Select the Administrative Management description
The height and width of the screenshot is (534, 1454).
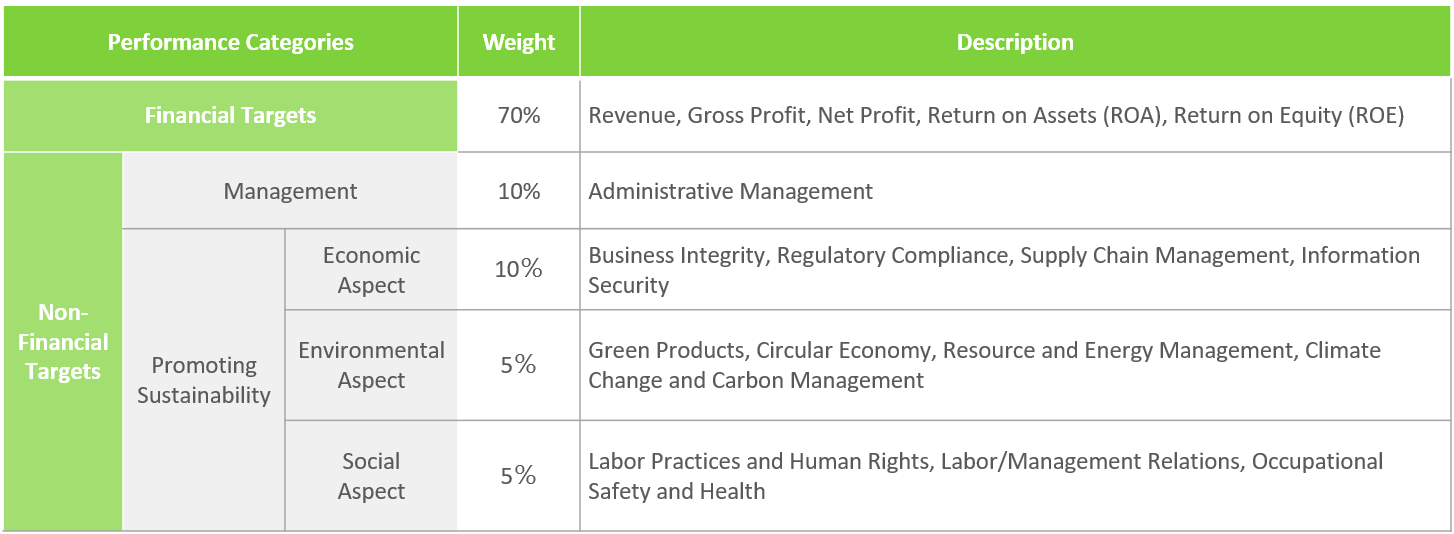pyautogui.click(x=730, y=191)
